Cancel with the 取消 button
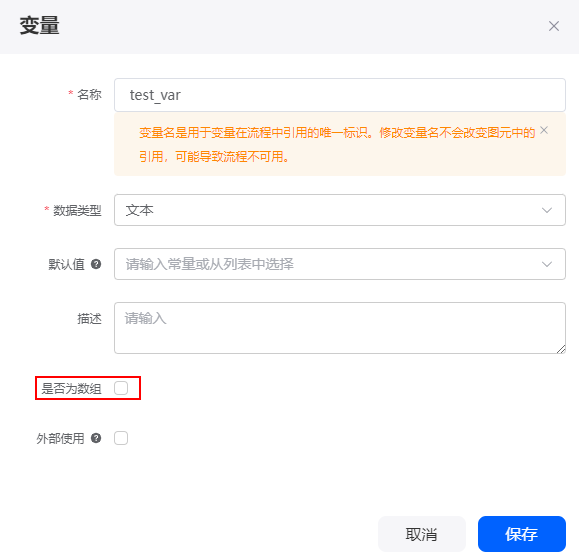This screenshot has height=557, width=579. click(x=422, y=534)
